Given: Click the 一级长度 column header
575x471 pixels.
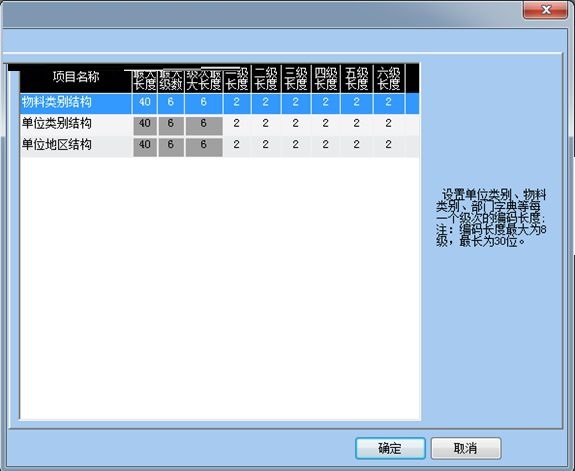Looking at the screenshot, I should 237,78.
